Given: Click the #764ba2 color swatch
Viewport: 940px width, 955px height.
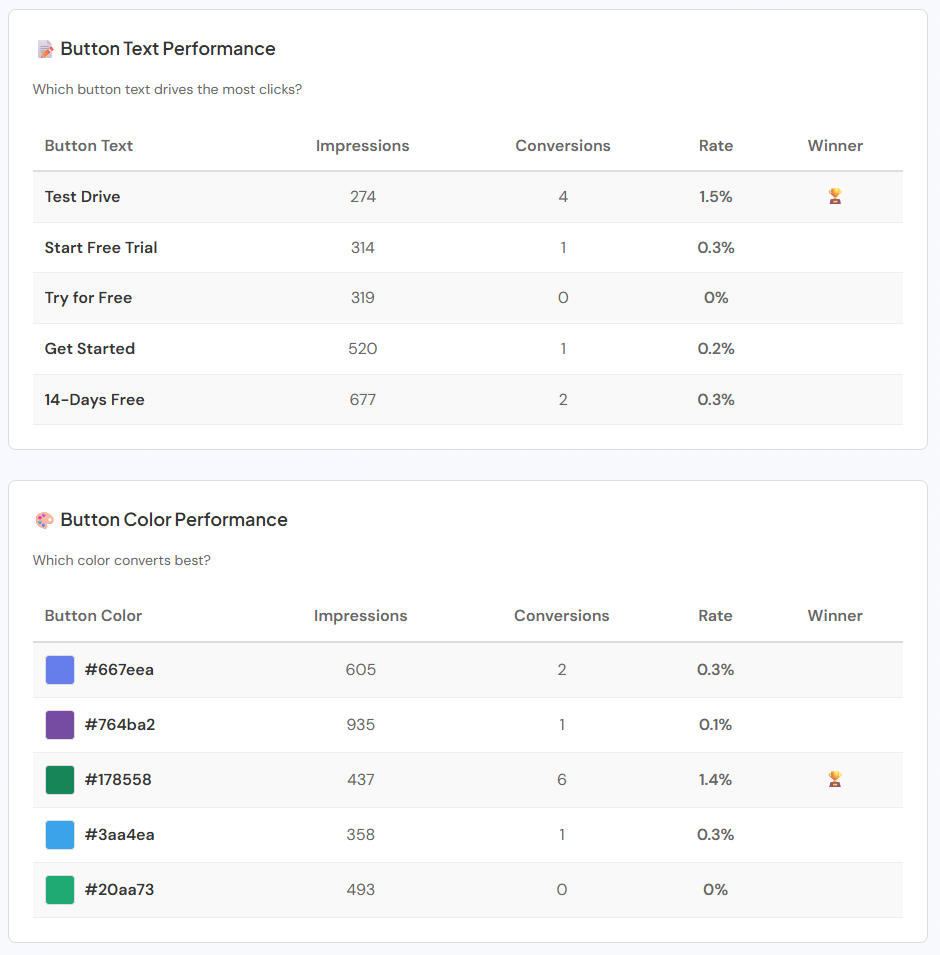Looking at the screenshot, I should coord(58,724).
